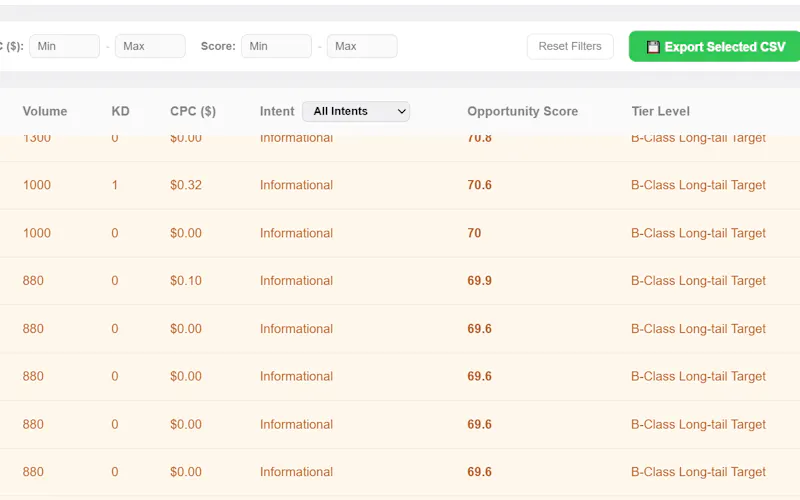
Task: Click Informational intent in the $0.32 row
Action: click(x=296, y=185)
